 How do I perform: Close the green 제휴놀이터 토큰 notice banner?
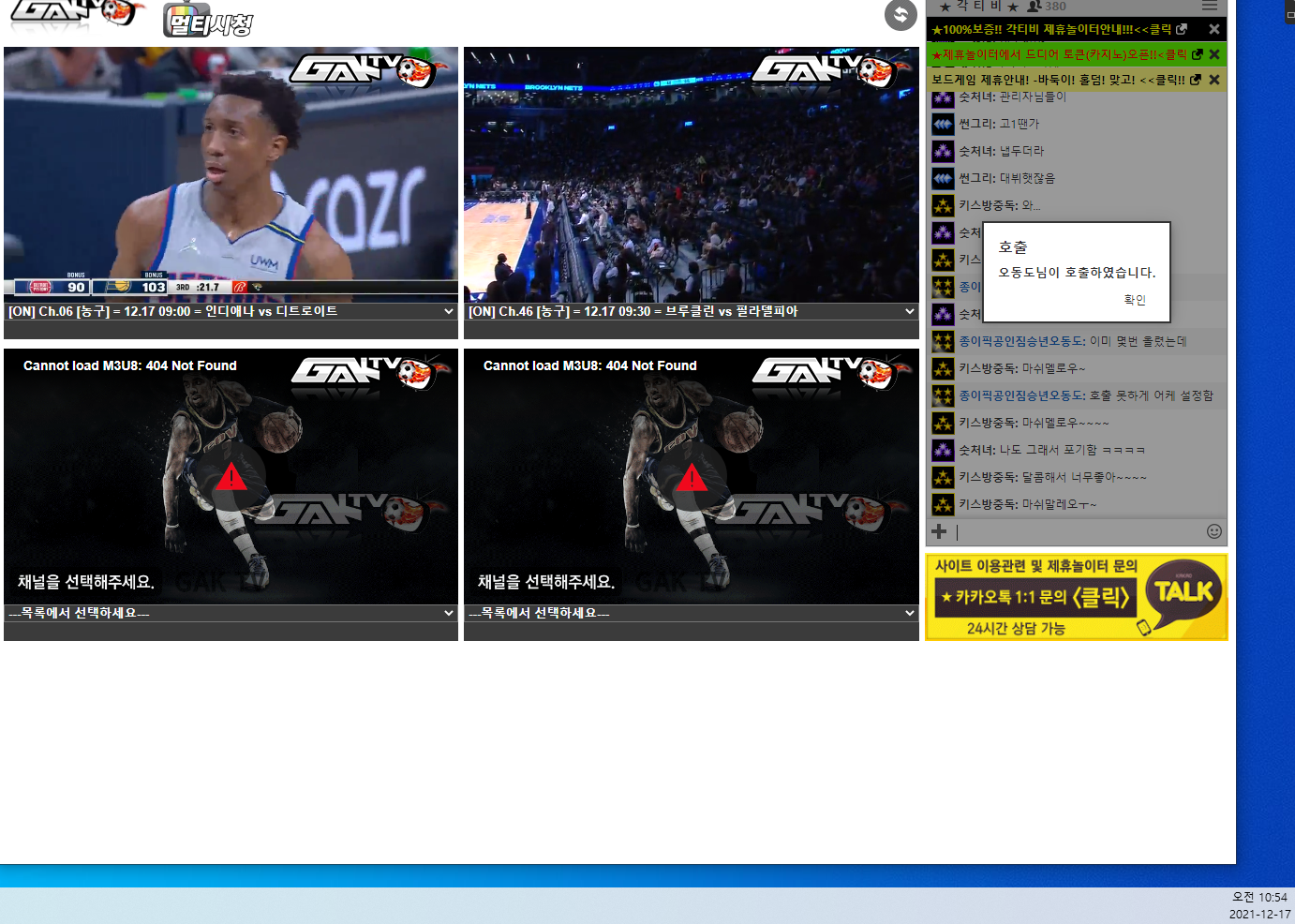1213,54
